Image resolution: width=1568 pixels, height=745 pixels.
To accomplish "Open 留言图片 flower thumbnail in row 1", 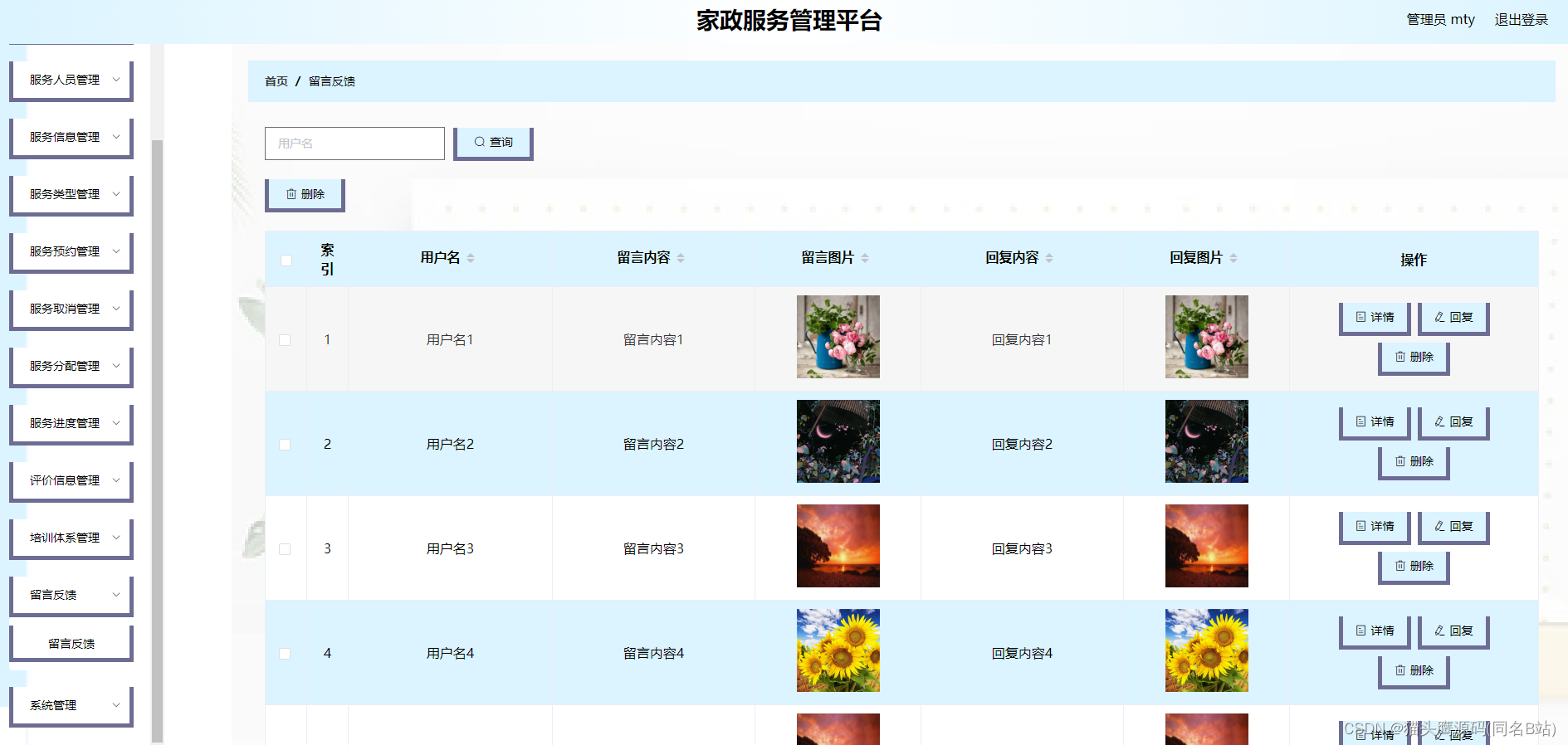I will click(x=838, y=337).
